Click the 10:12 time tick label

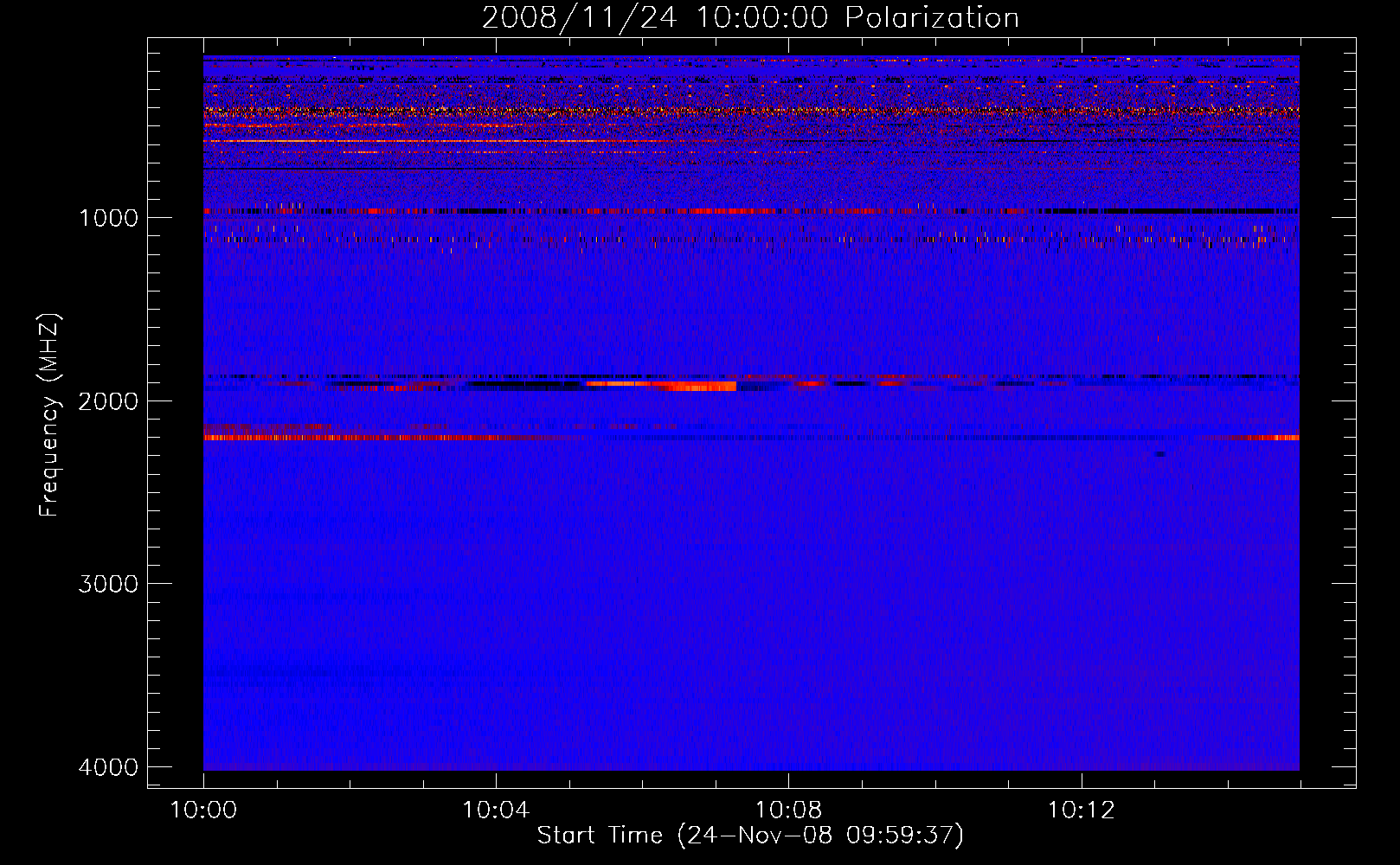point(1081,811)
